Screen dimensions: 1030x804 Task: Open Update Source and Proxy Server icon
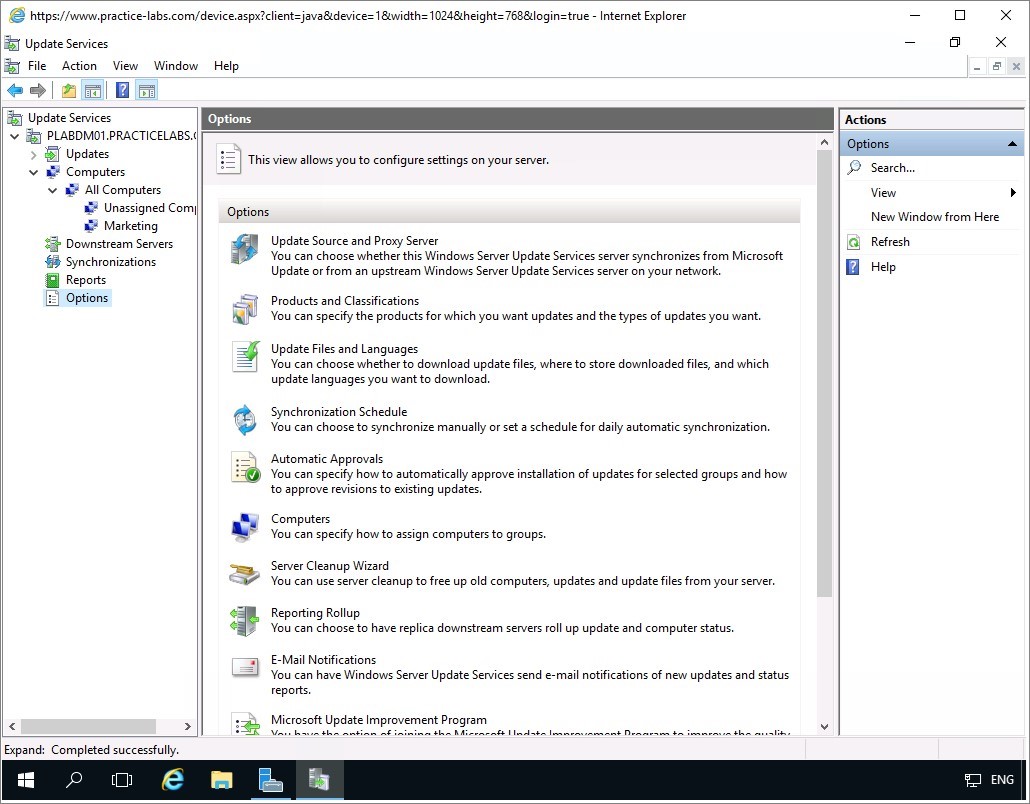(244, 249)
